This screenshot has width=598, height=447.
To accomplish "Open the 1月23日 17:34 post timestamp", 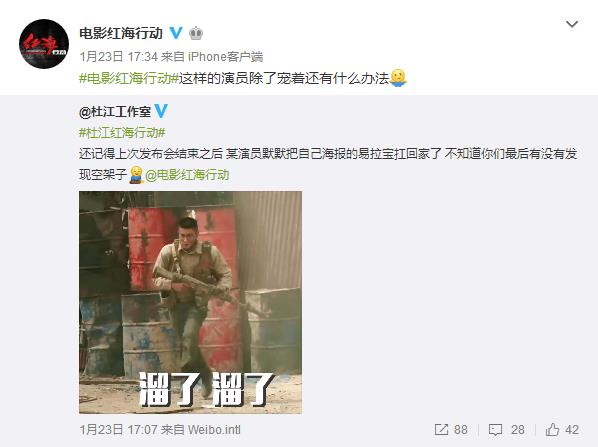I will coord(118,57).
